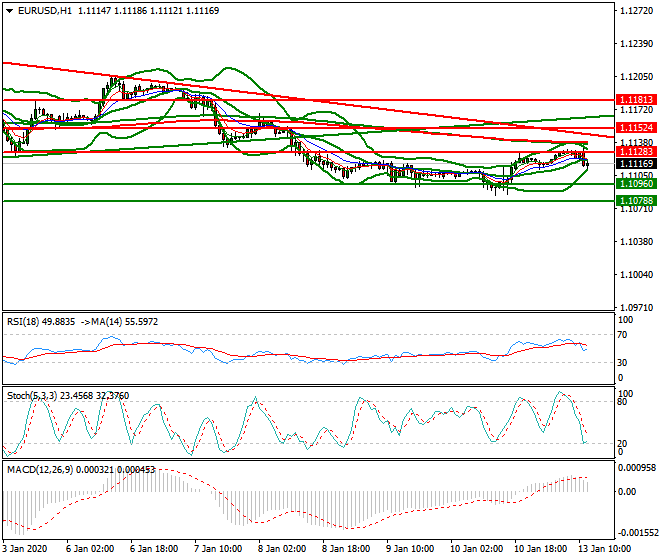
Task: Click the 8 Jan 18:00 time axis label
Action: [x=346, y=549]
